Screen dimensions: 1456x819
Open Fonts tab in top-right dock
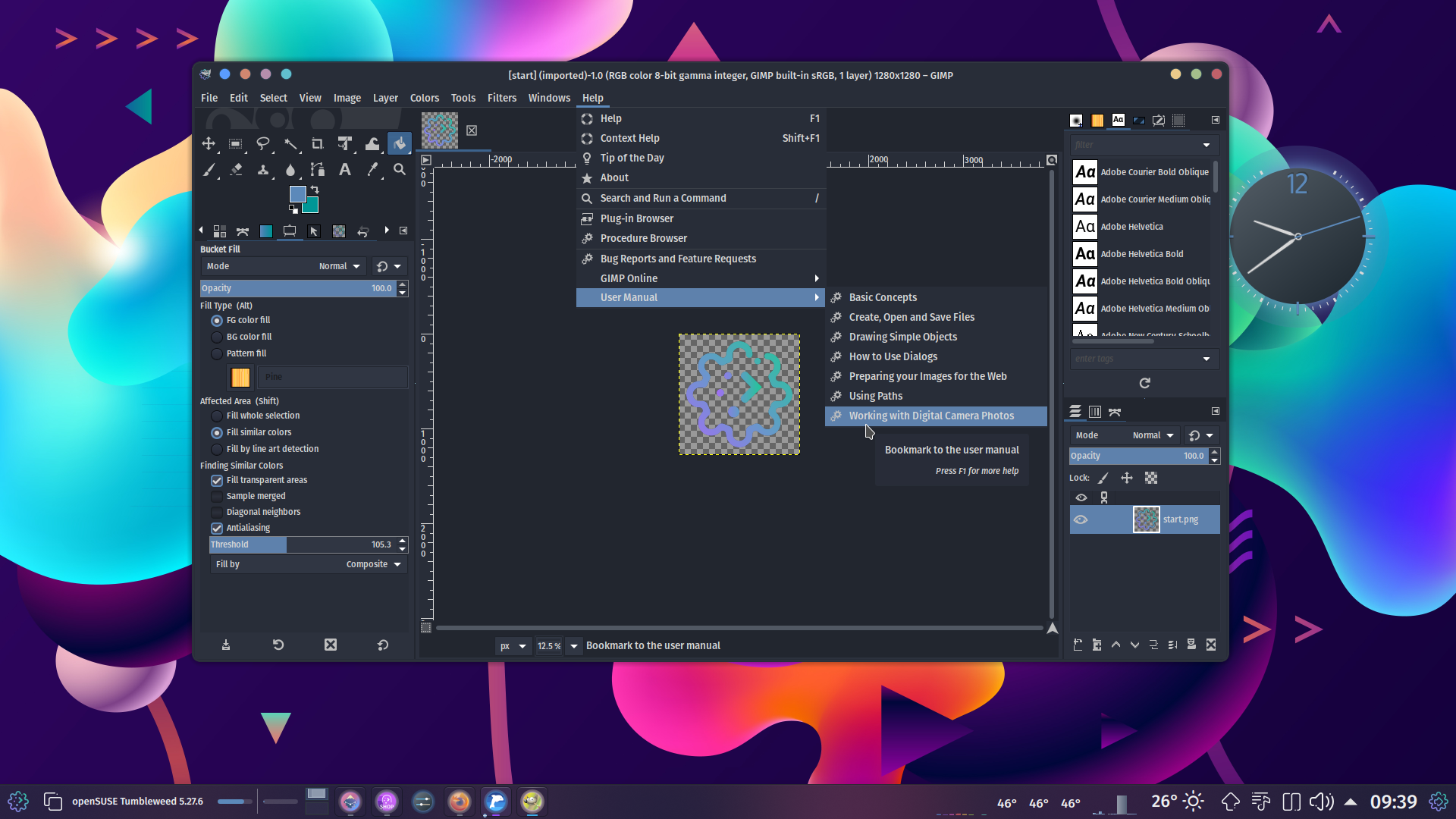1119,120
